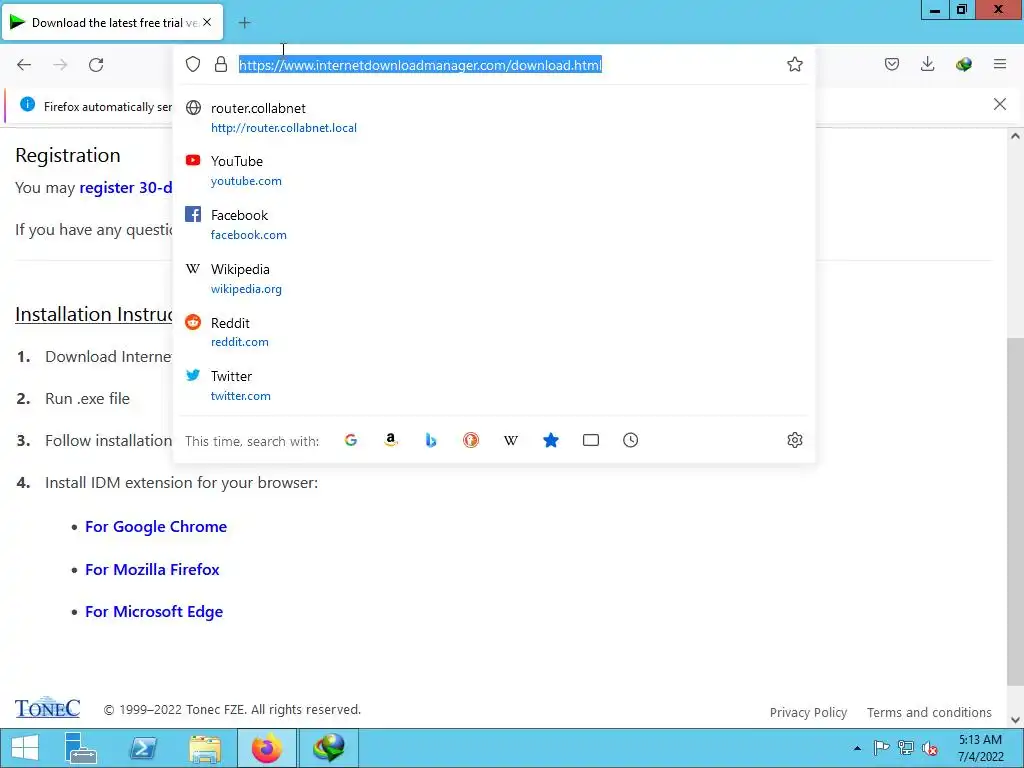The height and width of the screenshot is (768, 1024).
Task: Click the muted volume tray icon
Action: point(930,748)
